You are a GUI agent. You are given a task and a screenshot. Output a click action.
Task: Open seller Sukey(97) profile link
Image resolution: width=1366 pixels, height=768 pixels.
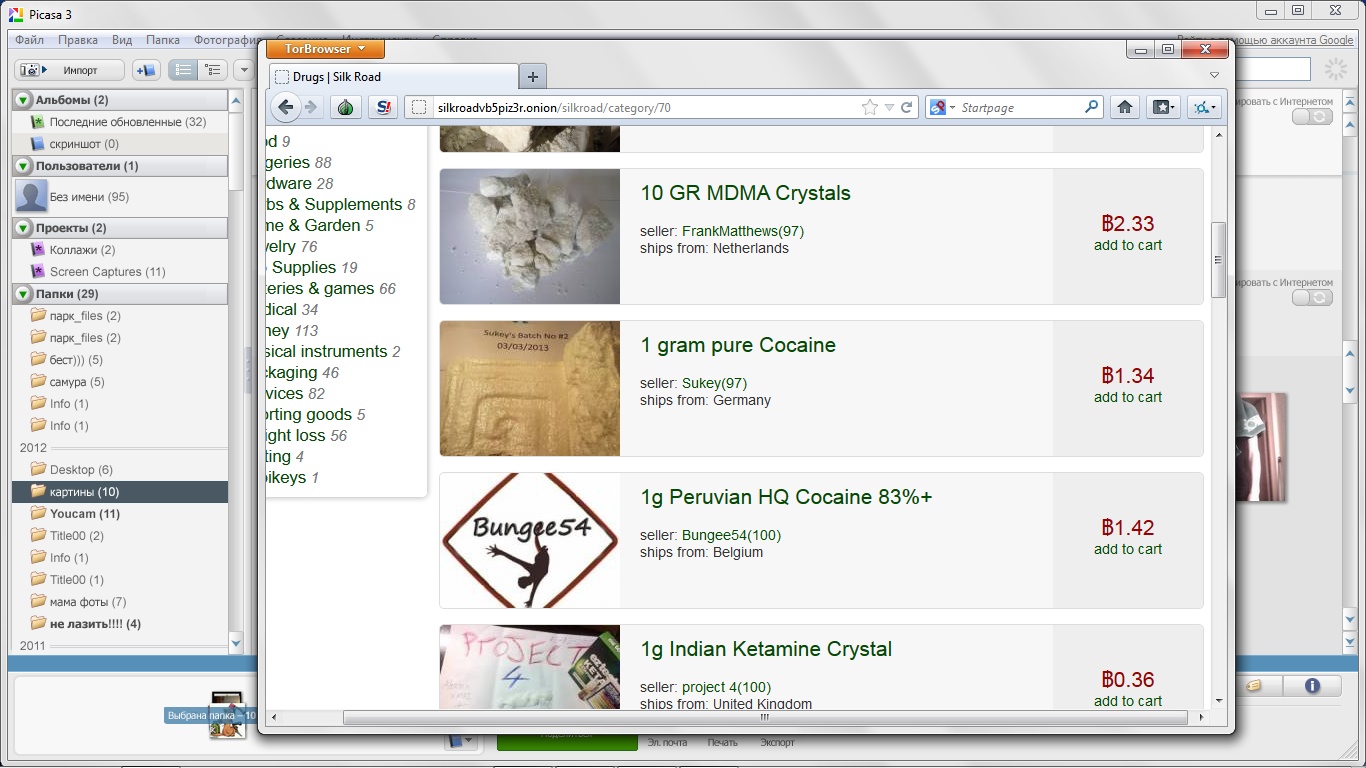point(714,383)
